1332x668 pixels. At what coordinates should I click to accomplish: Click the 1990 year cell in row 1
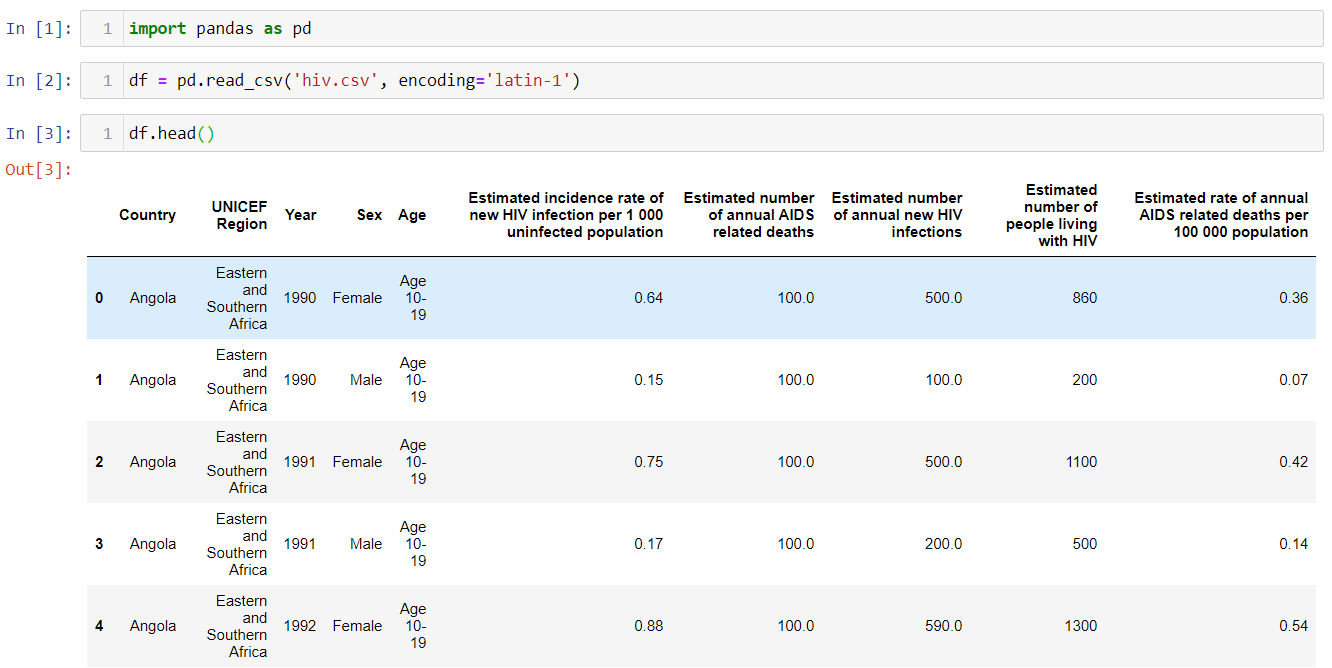tap(300, 380)
